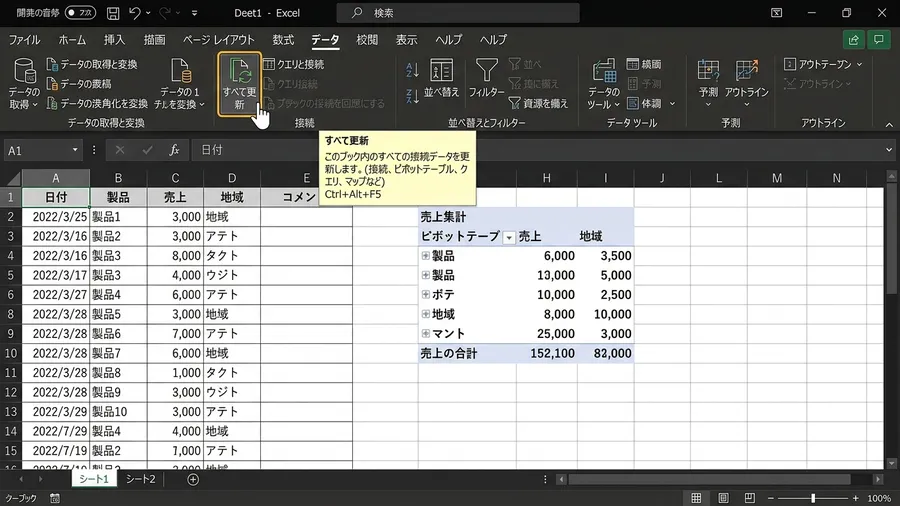Click the zoom out minus button
This screenshot has height=506, width=900.
pyautogui.click(x=771, y=498)
